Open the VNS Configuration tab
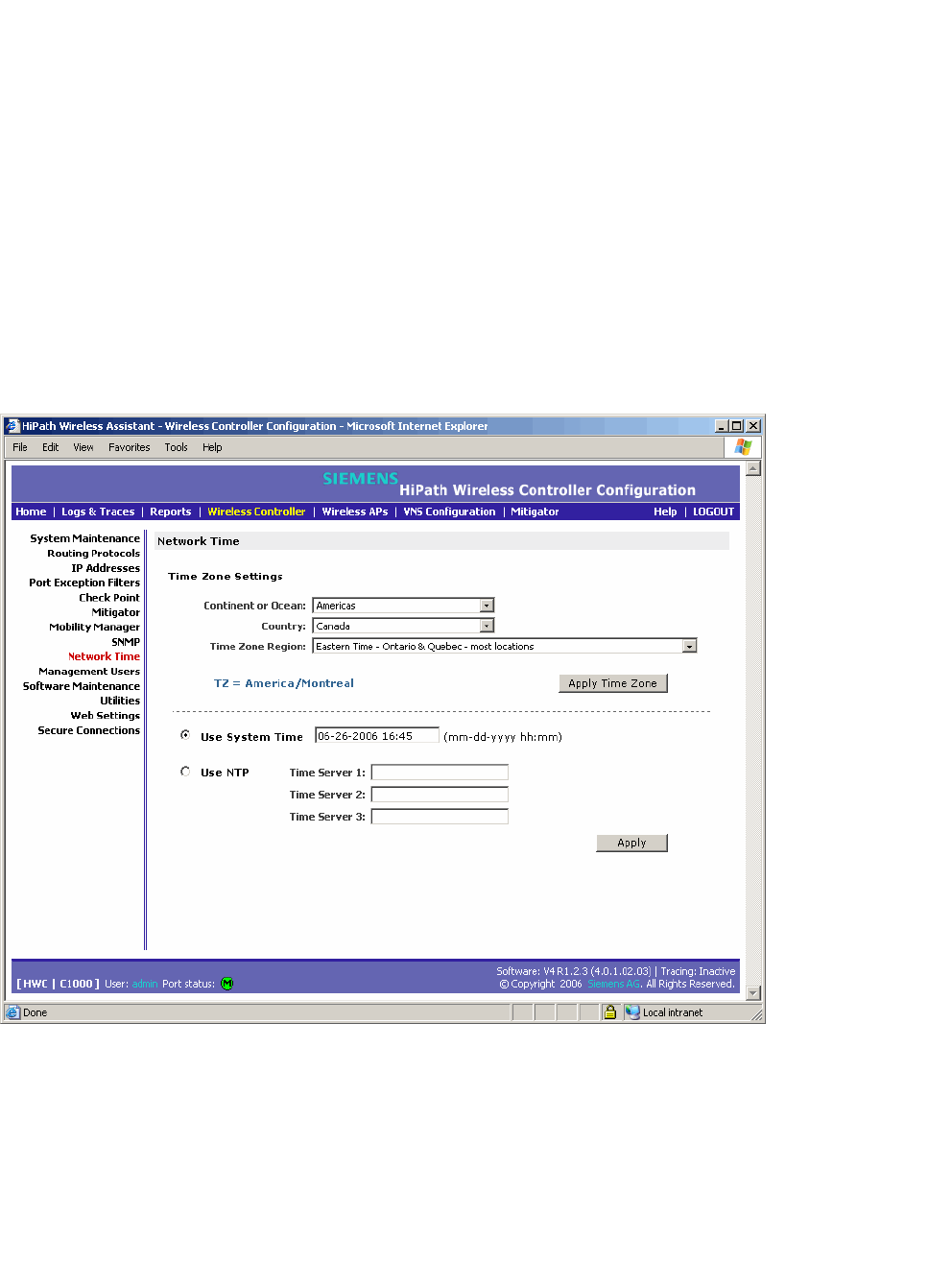The image size is (952, 1261). pyautogui.click(x=449, y=512)
